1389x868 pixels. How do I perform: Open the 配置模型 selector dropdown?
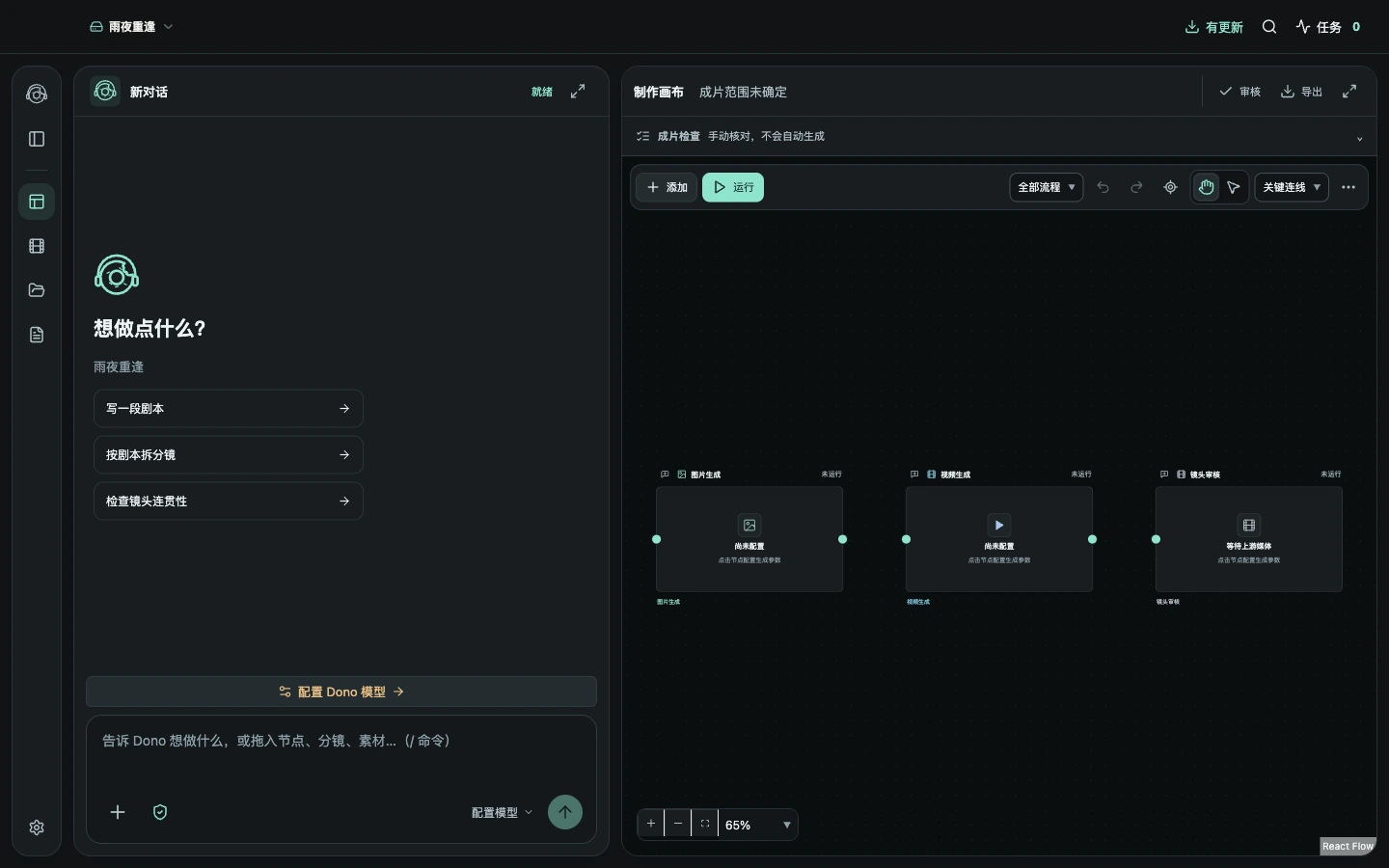[502, 813]
